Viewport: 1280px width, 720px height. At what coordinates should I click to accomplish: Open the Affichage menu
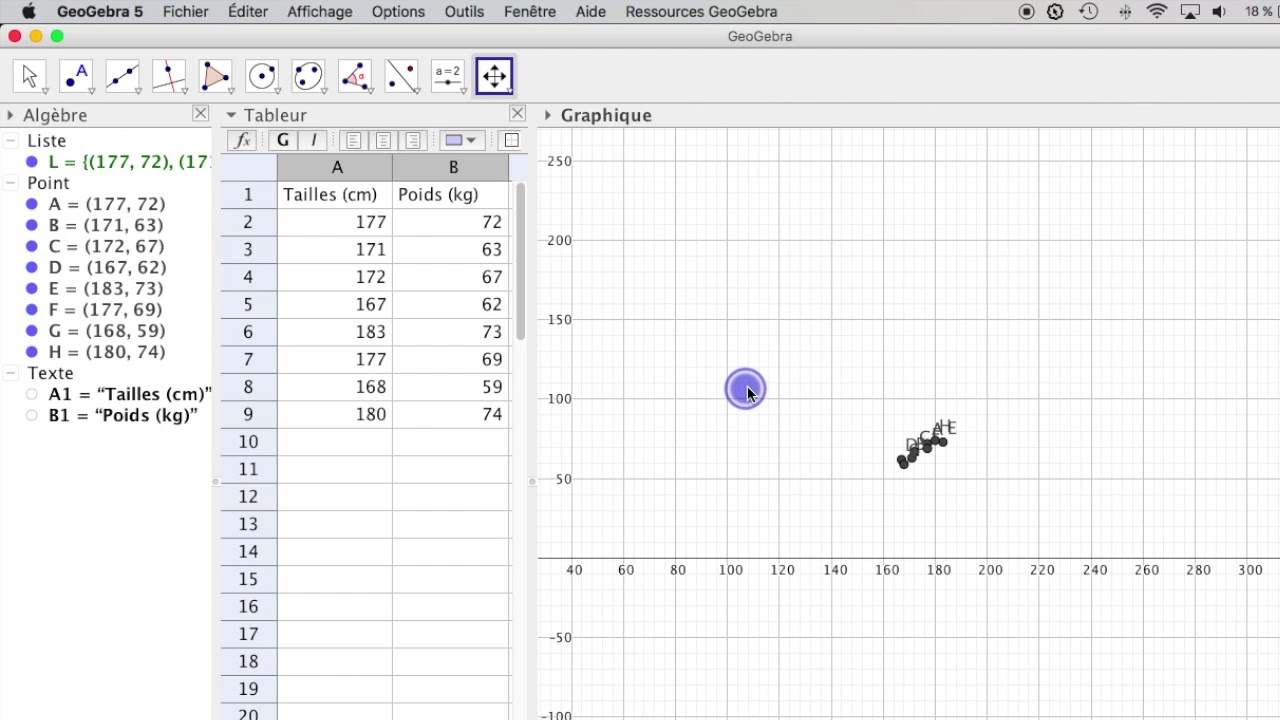coord(320,12)
